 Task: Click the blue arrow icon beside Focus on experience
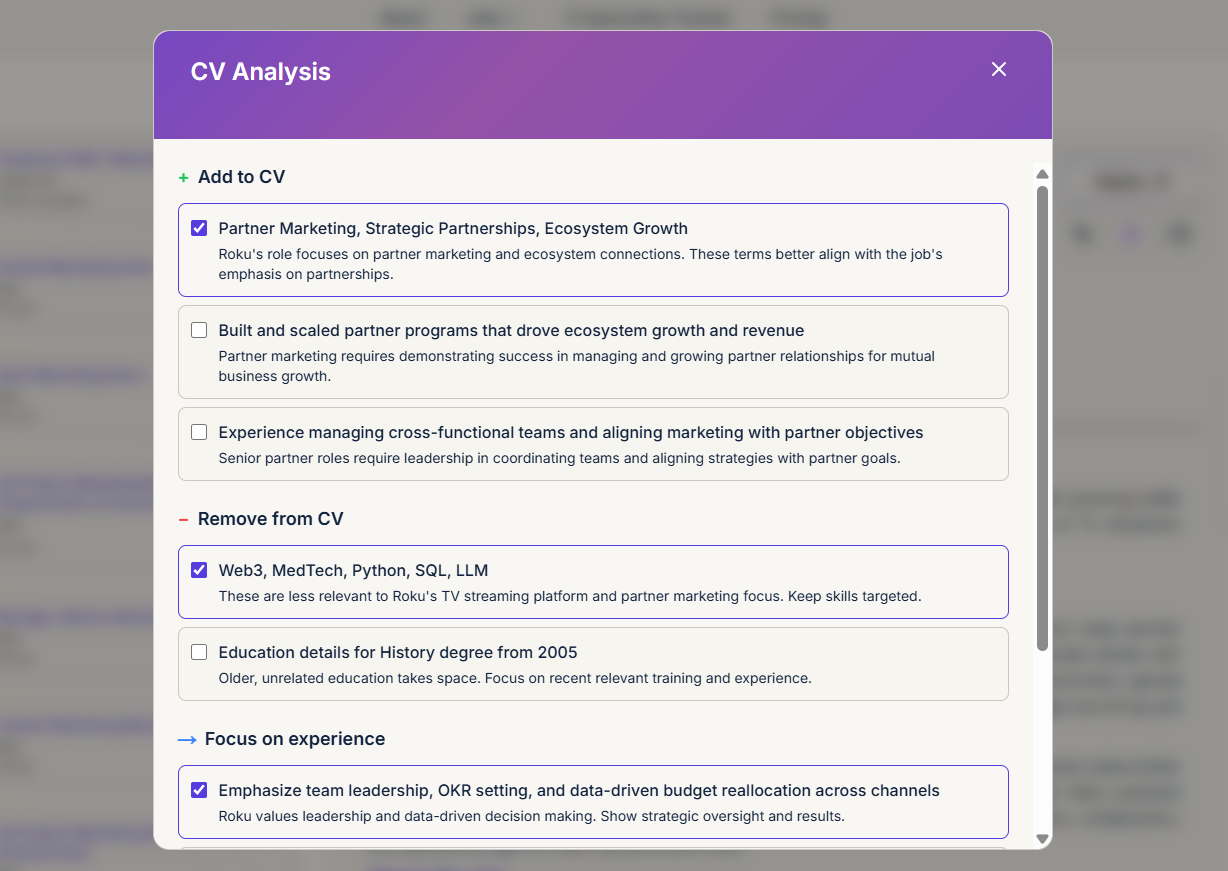coord(187,740)
